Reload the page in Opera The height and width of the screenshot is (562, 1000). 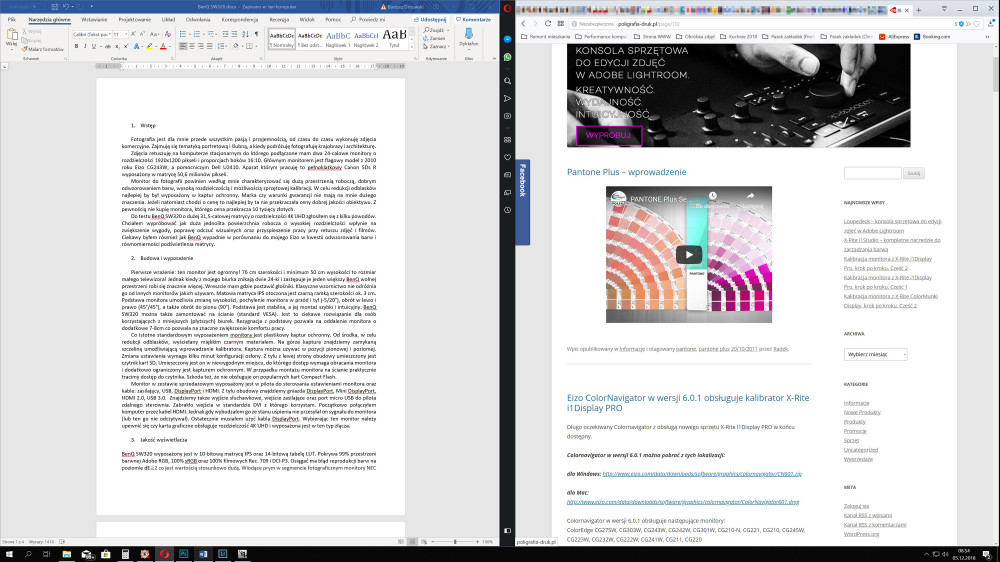coord(548,24)
